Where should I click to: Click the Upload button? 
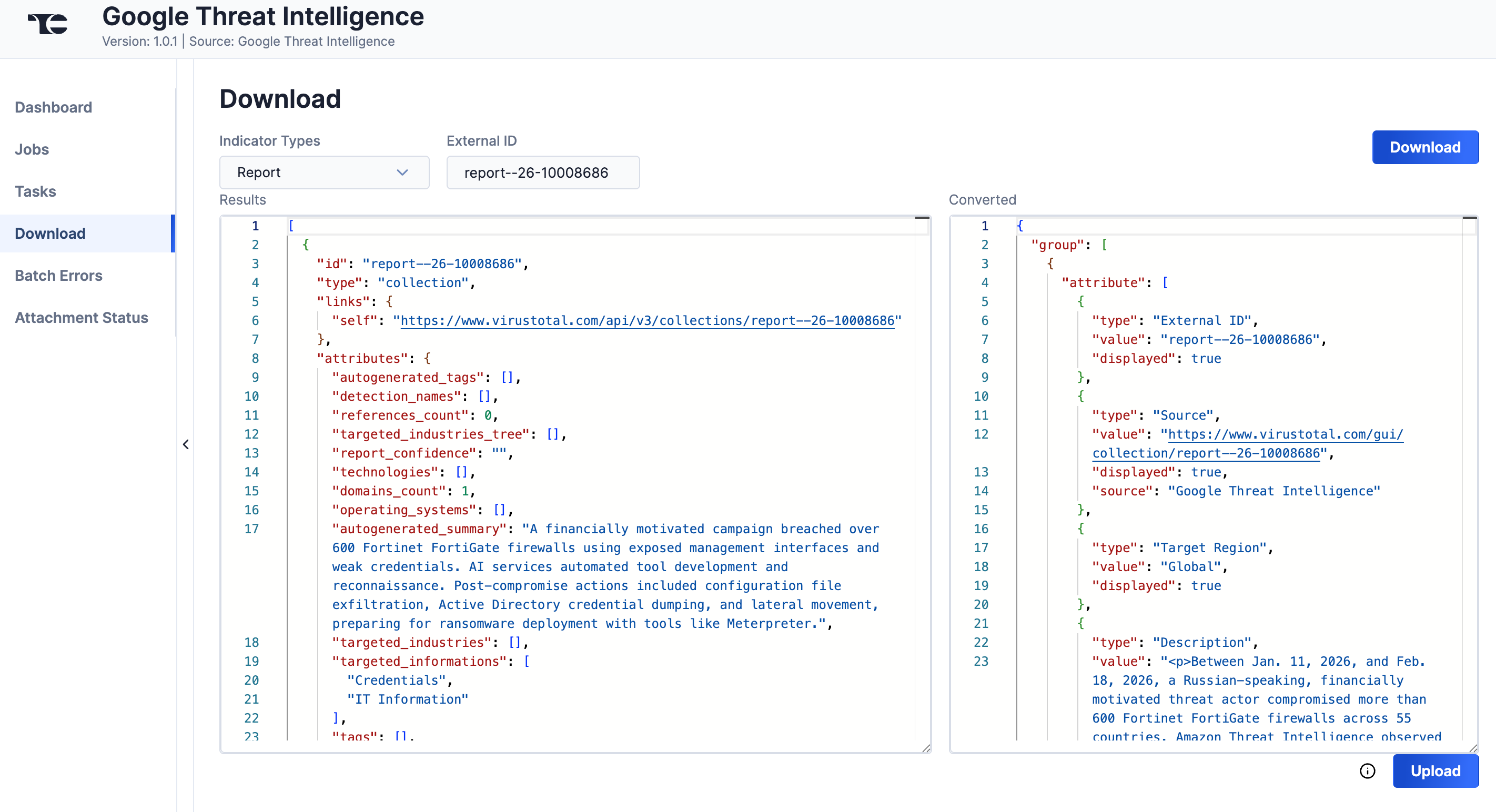(1435, 772)
